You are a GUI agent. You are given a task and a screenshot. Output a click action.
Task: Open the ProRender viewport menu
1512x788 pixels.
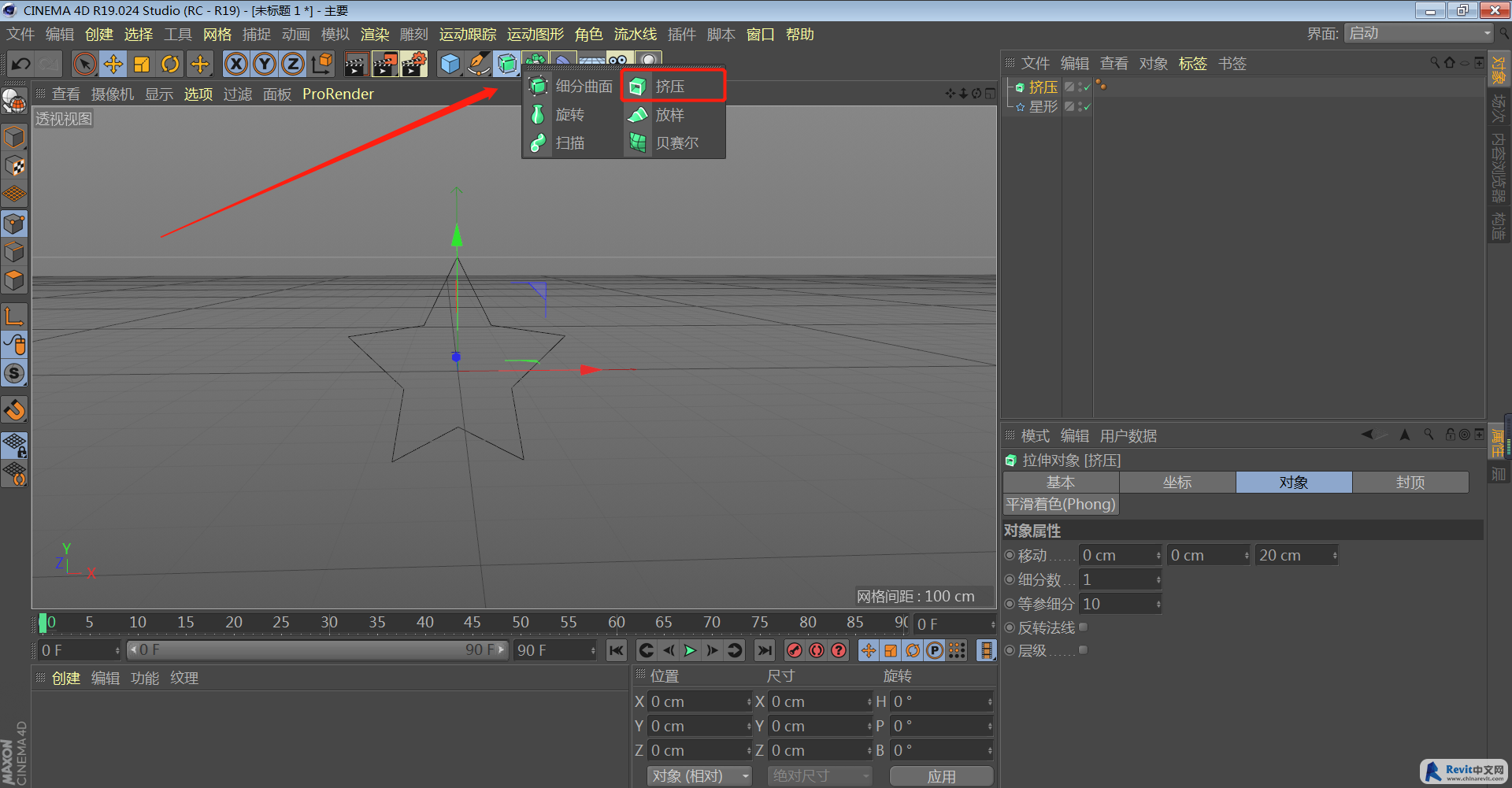pyautogui.click(x=338, y=94)
